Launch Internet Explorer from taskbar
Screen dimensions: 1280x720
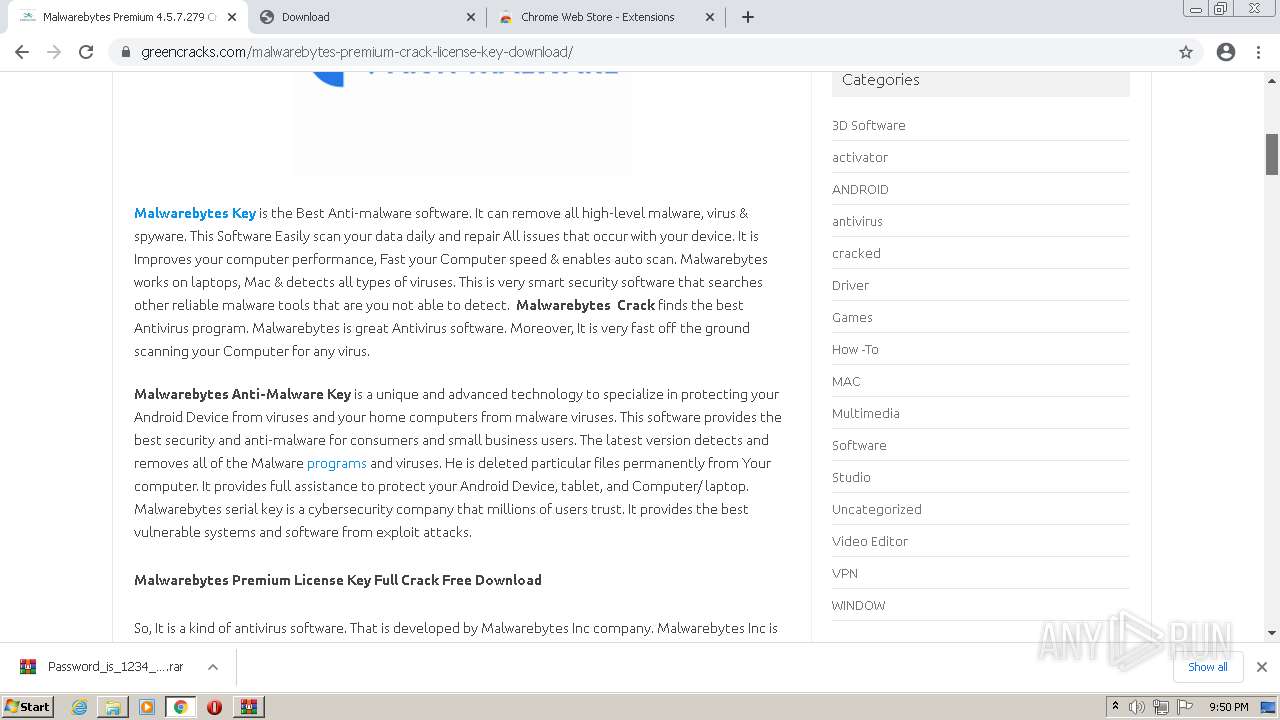pyautogui.click(x=80, y=707)
